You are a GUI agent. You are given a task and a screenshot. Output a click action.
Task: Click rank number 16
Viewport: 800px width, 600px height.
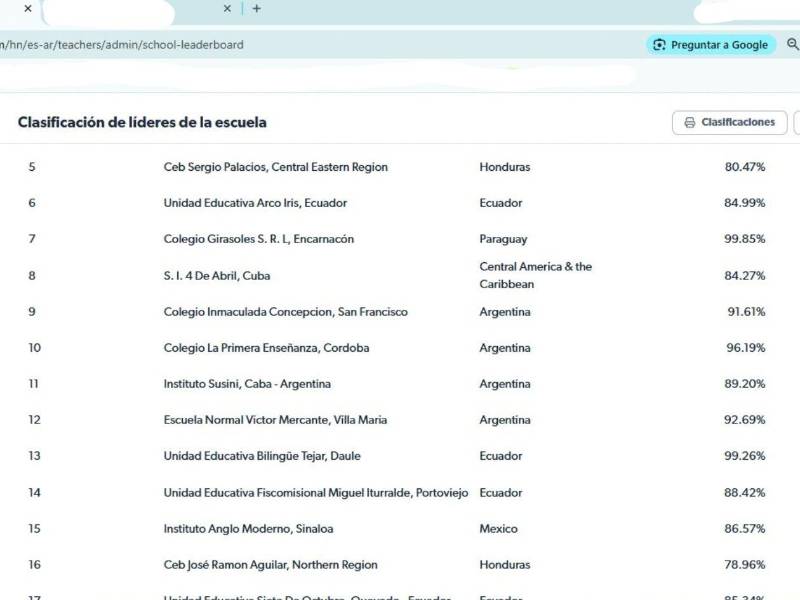pos(35,565)
